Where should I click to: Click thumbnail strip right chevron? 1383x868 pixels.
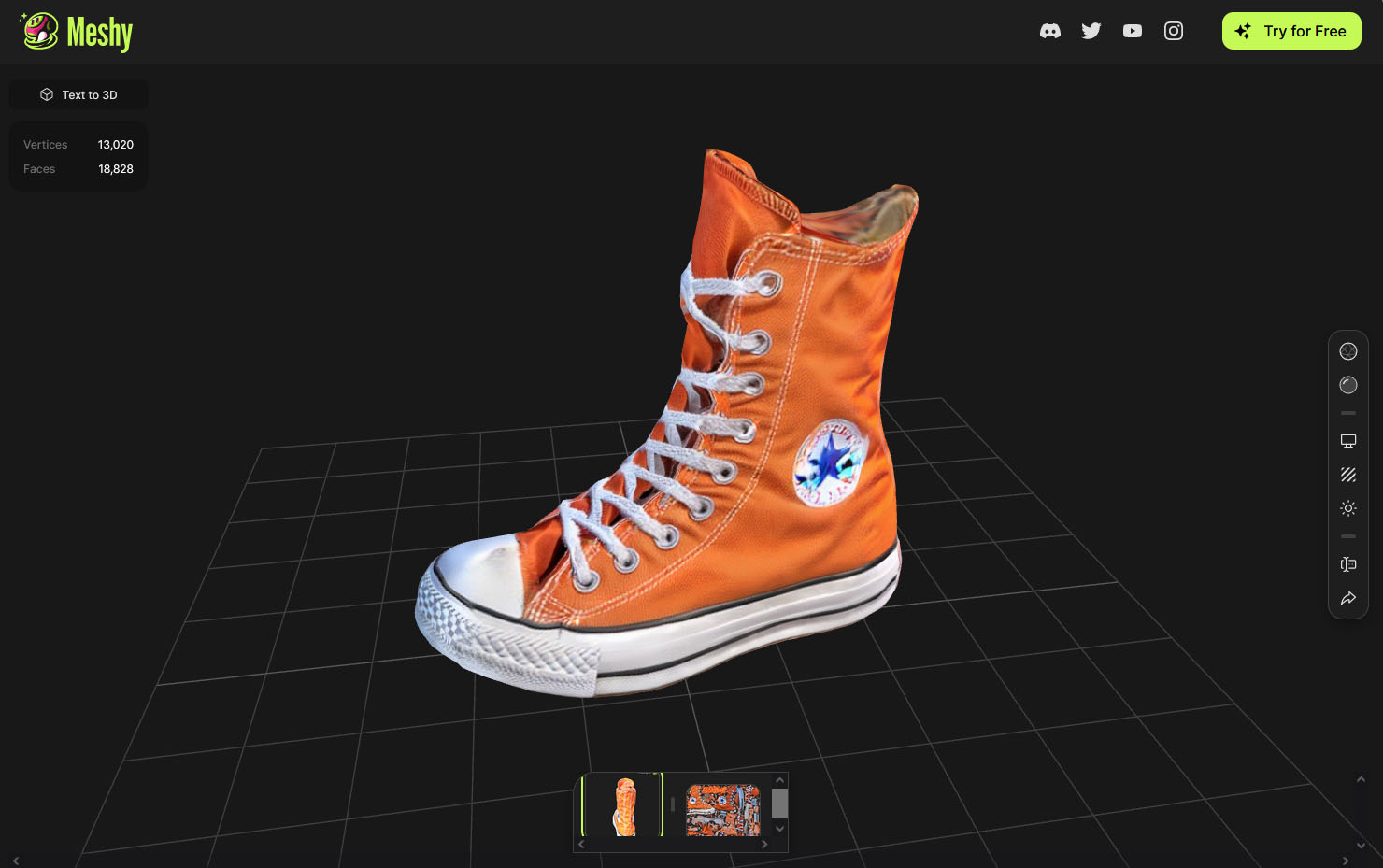(764, 844)
